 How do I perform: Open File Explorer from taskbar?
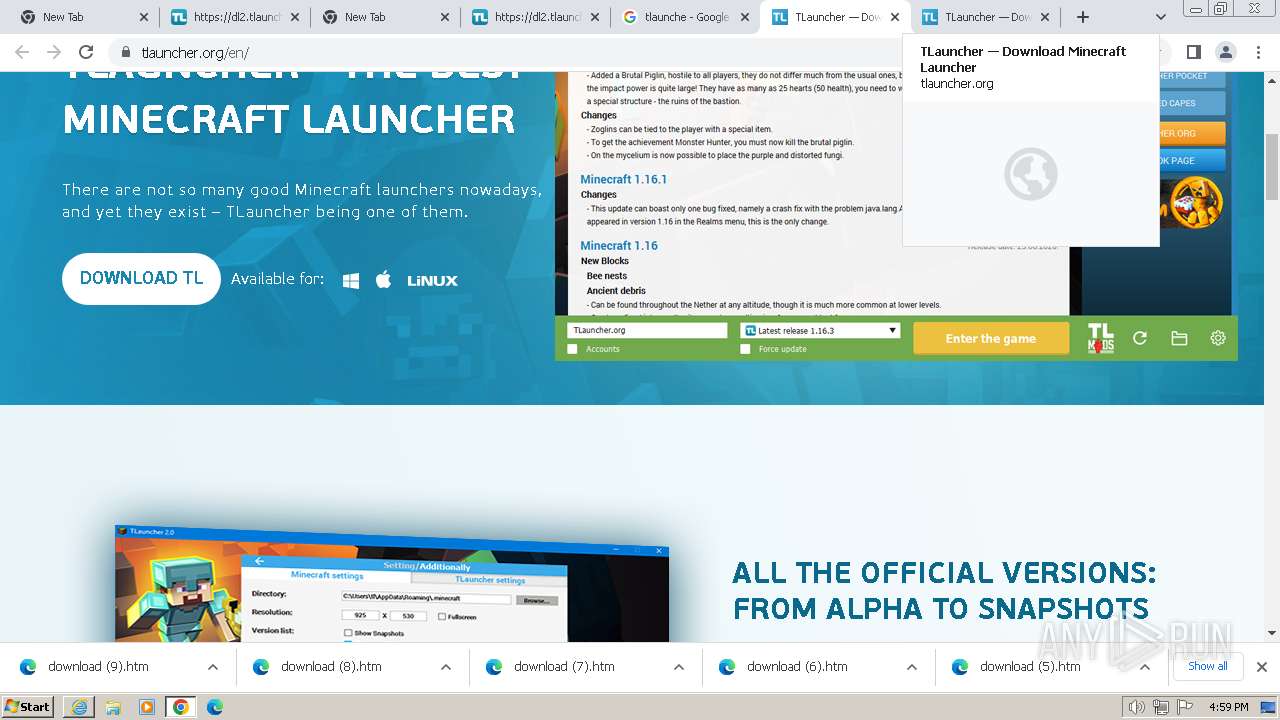pos(113,707)
